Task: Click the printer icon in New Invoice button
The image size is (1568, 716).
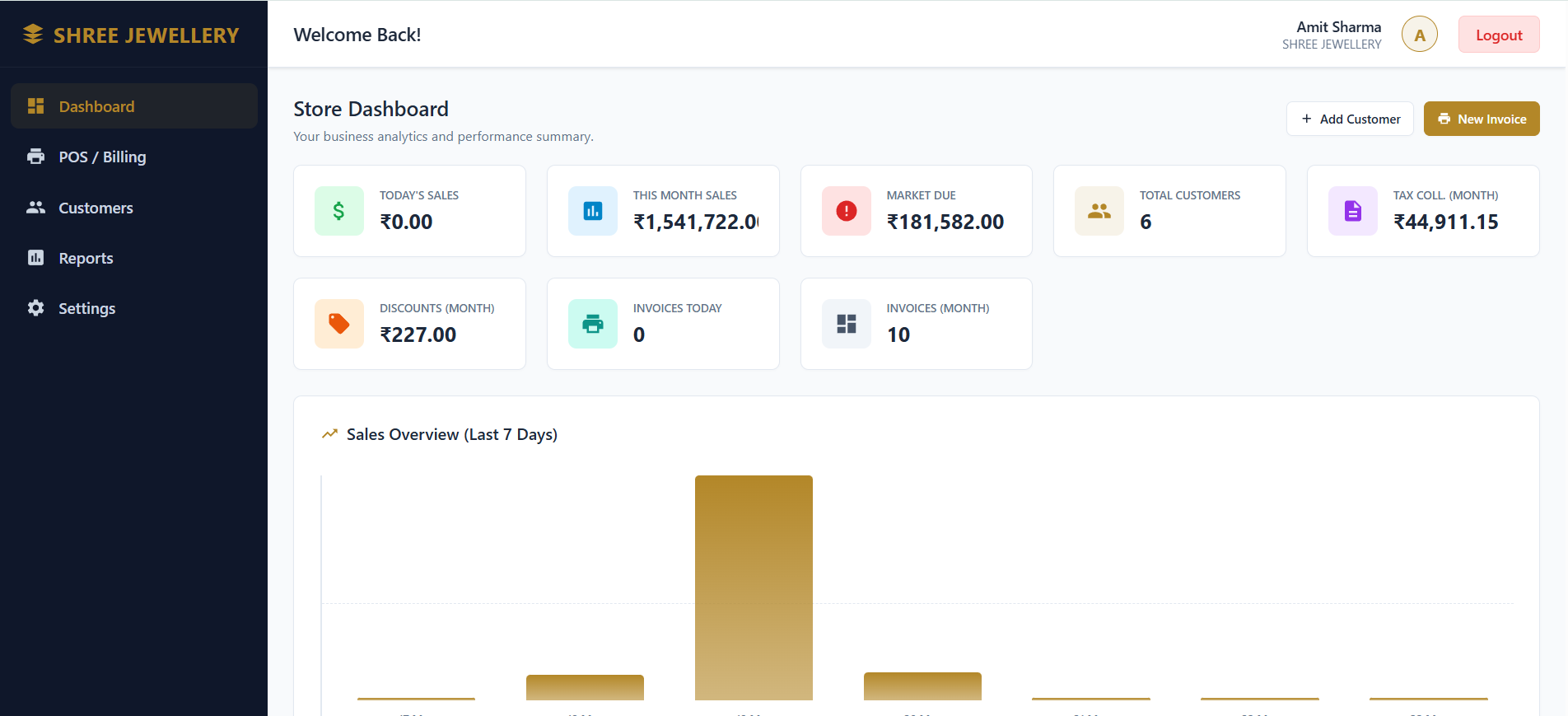Action: click(1444, 119)
